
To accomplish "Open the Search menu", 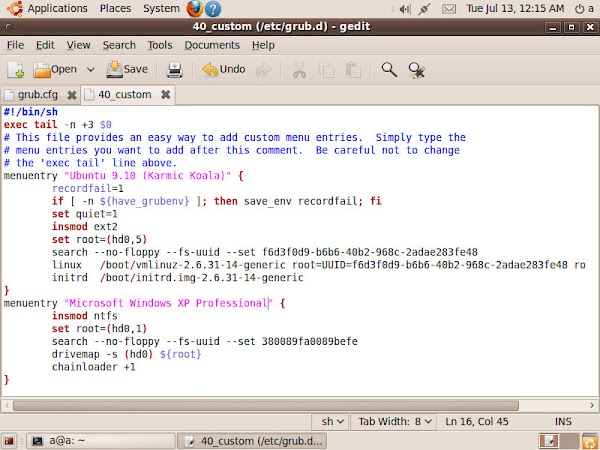I will [119, 45].
